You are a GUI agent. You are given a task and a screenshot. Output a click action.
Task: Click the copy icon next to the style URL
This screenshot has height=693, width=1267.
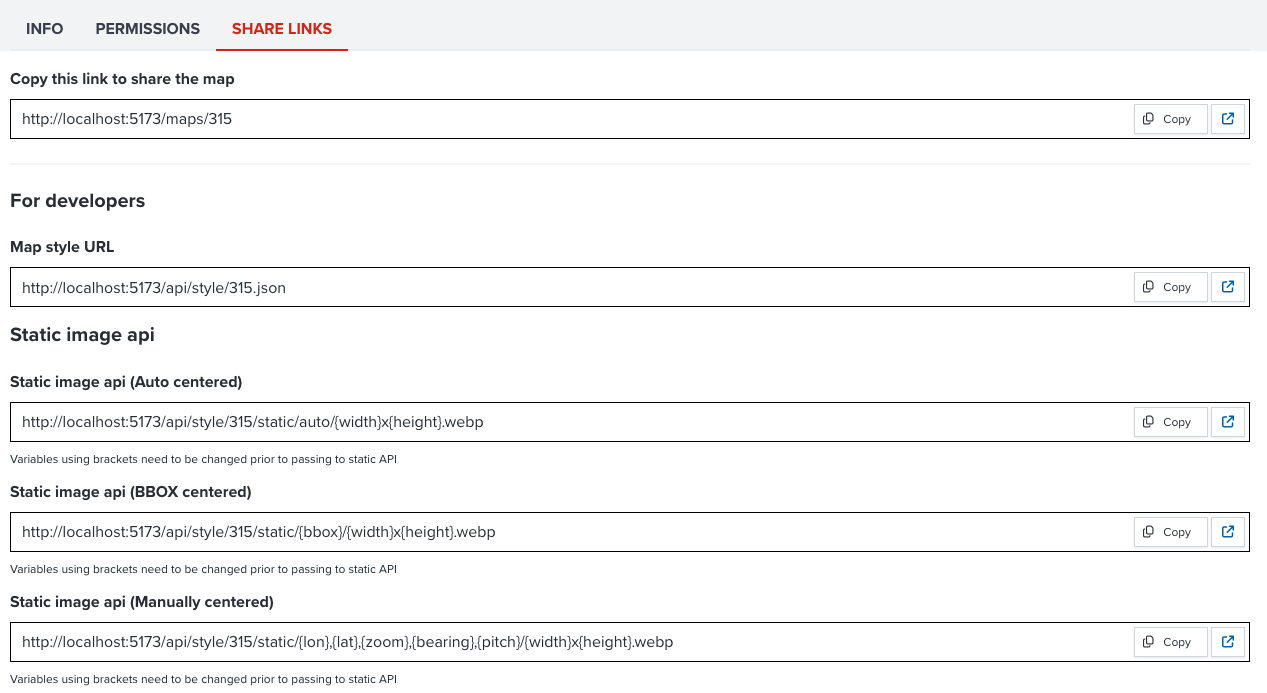1150,286
